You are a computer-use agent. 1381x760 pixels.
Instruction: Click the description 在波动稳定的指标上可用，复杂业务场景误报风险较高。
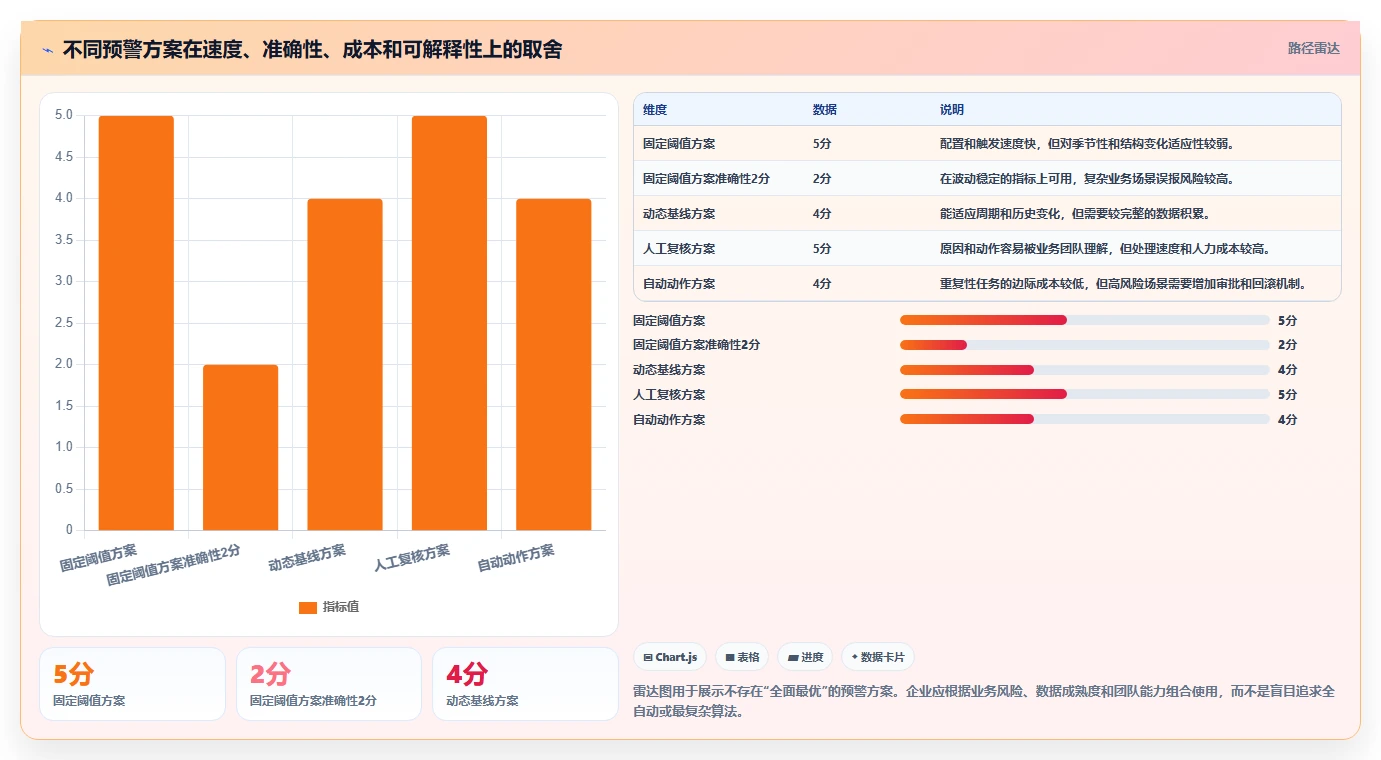(1087, 178)
